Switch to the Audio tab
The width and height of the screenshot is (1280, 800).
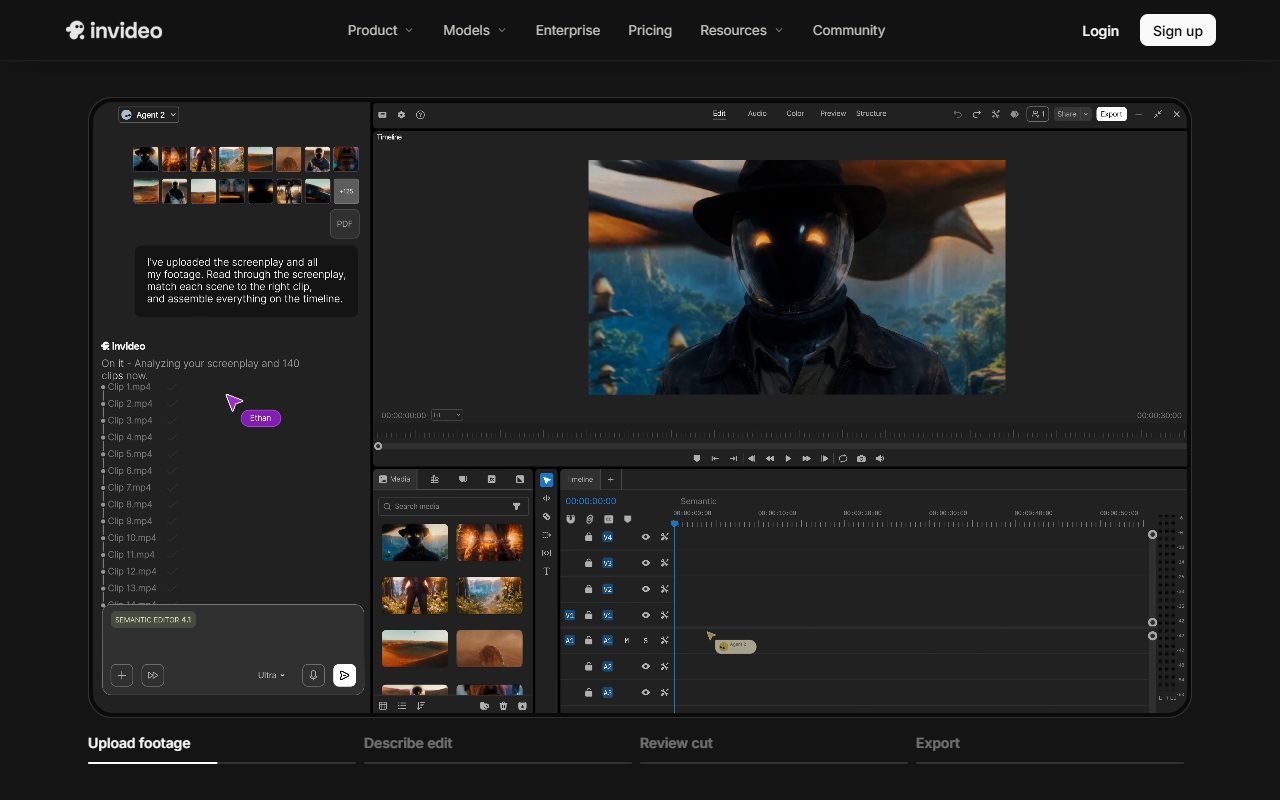click(x=757, y=114)
